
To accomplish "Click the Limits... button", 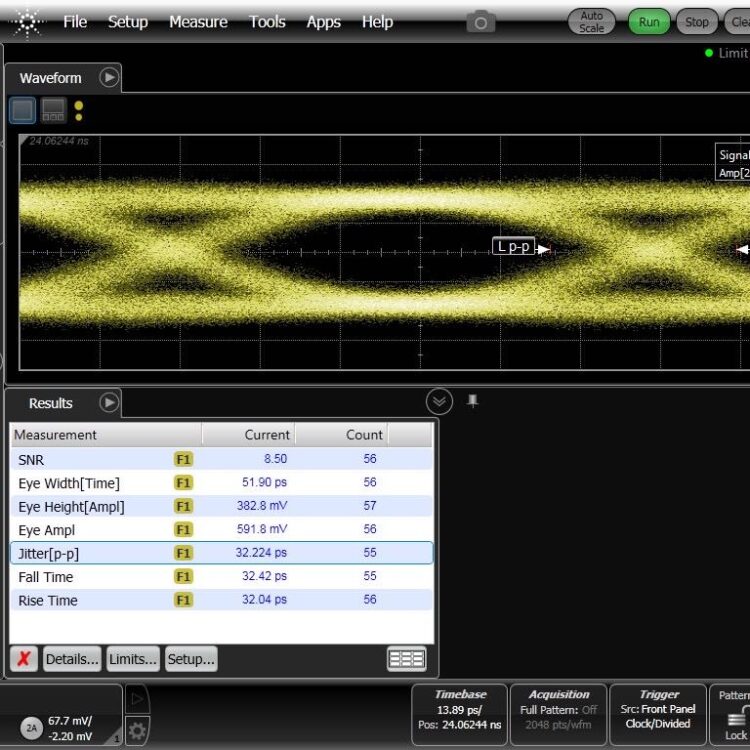I will coord(133,659).
